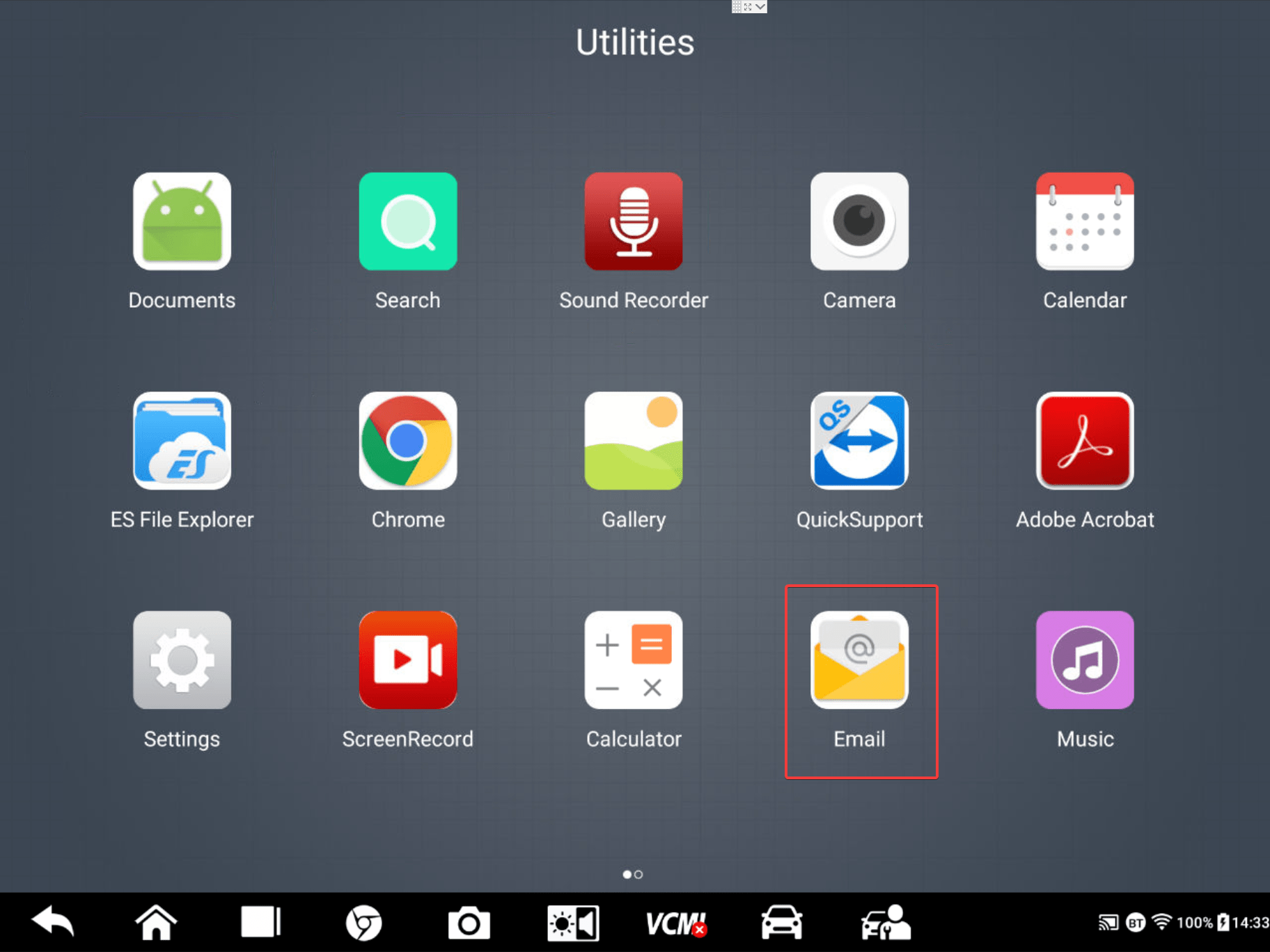Expand the top dropdown handle arrow

click(760, 6)
